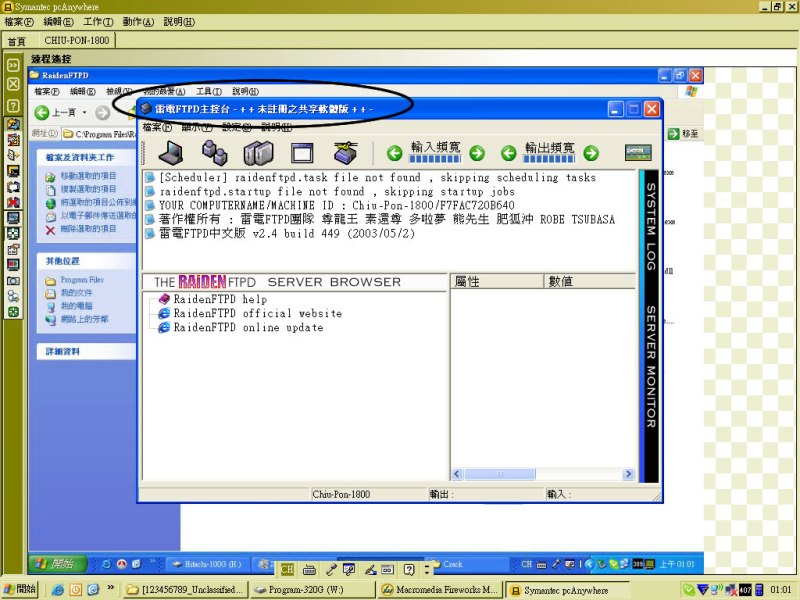The width and height of the screenshot is (800, 600).
Task: Select RaidenFTPD official website tree item
Action: 258,313
